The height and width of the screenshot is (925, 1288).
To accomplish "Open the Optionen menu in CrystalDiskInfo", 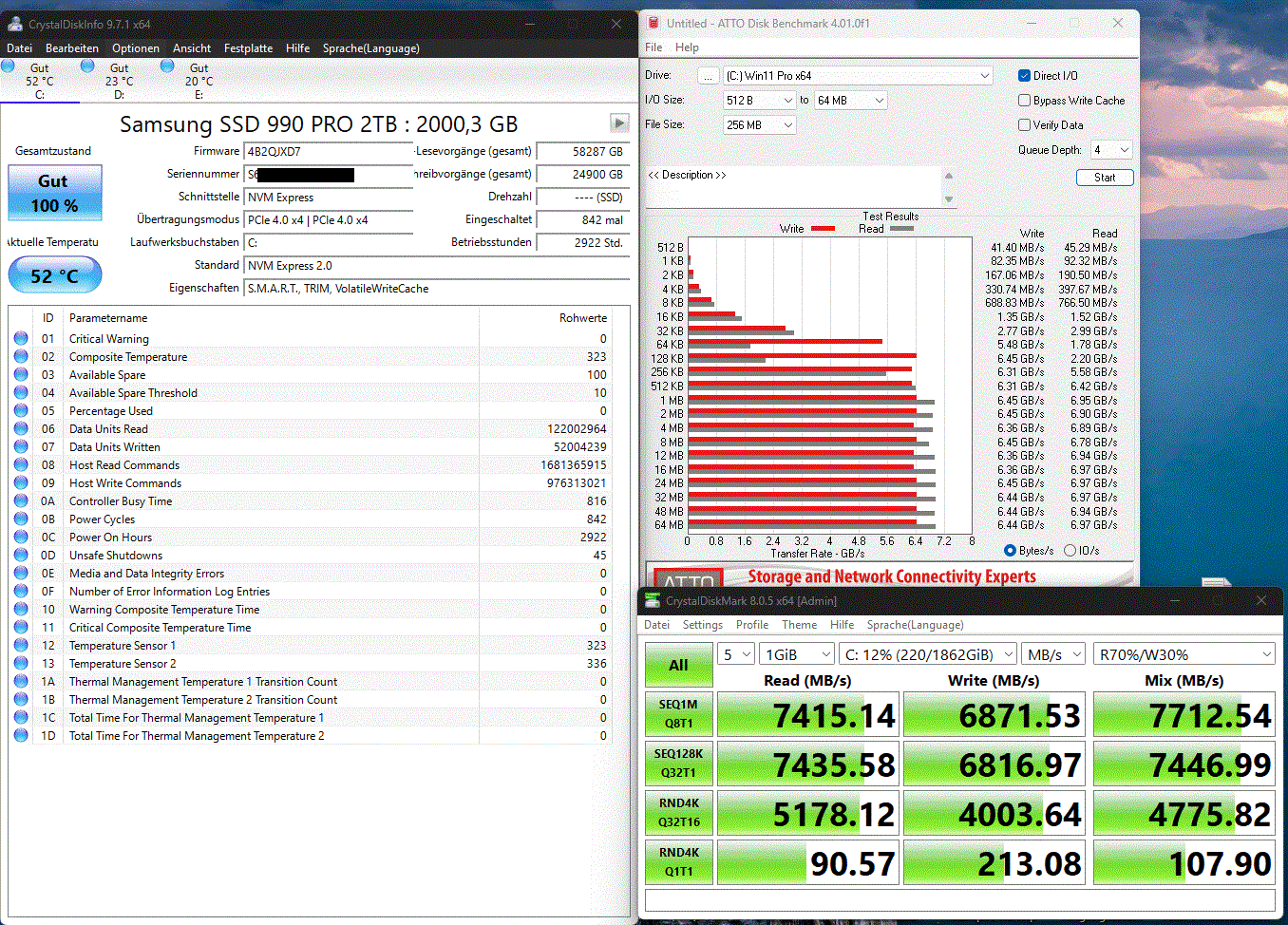I will pyautogui.click(x=136, y=47).
